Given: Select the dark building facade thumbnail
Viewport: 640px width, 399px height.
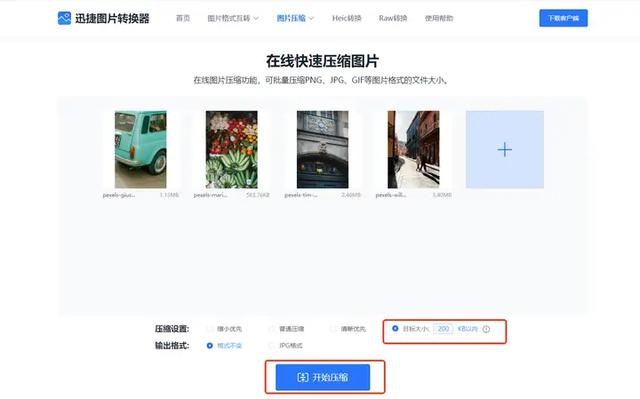Looking at the screenshot, I should click(322, 149).
